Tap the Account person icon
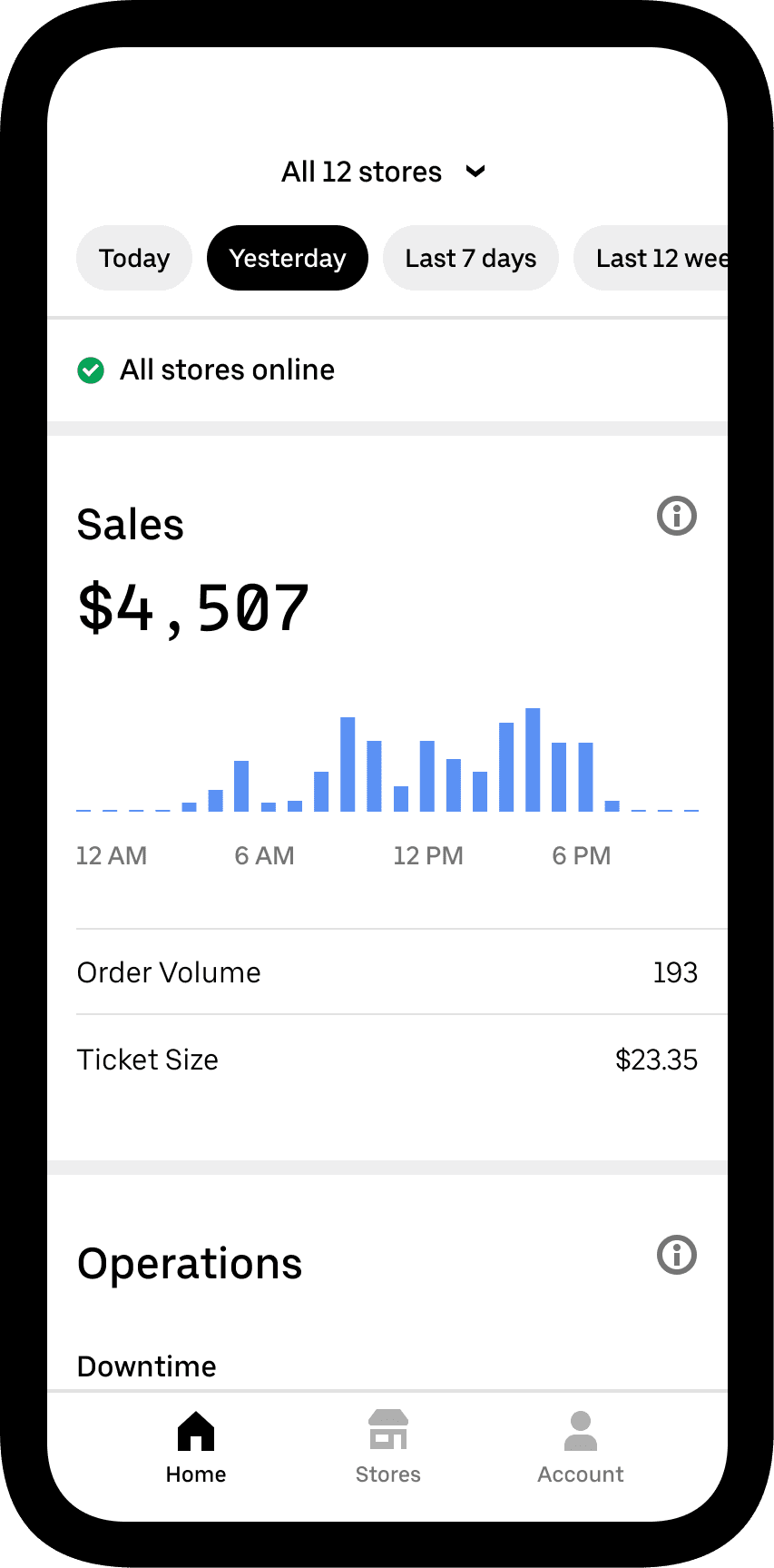Screen dimensions: 774x1568 coord(581,1431)
